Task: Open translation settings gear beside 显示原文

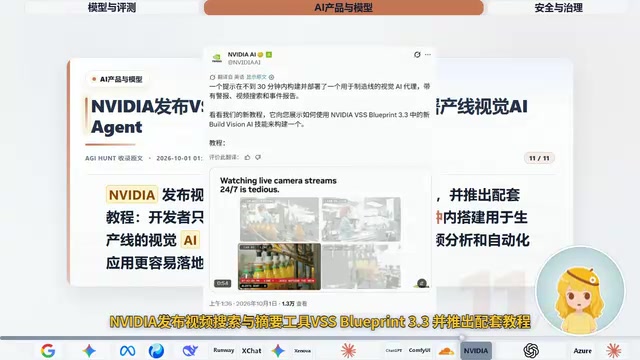Action: [x=271, y=77]
